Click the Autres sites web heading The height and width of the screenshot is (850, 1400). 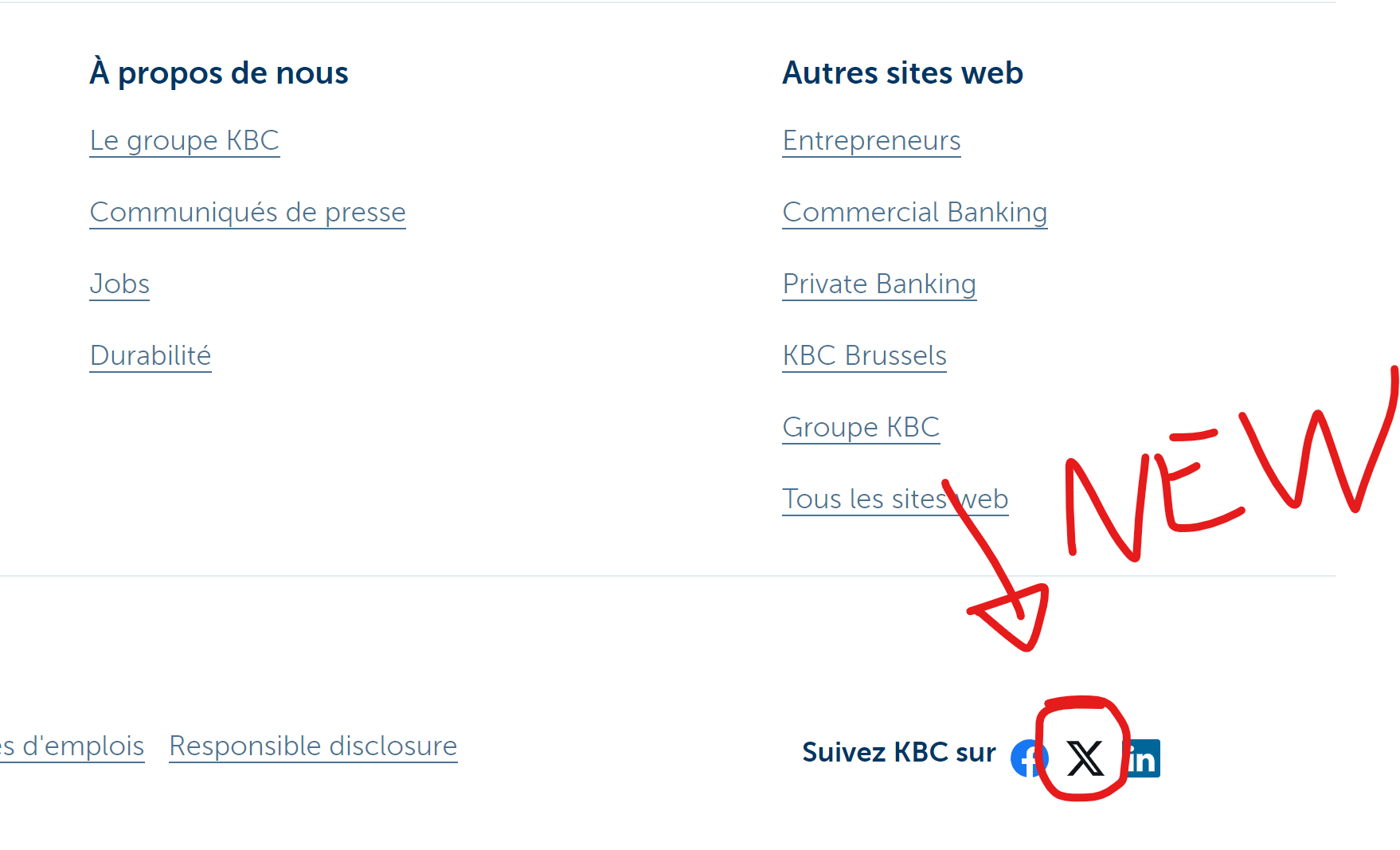click(902, 72)
